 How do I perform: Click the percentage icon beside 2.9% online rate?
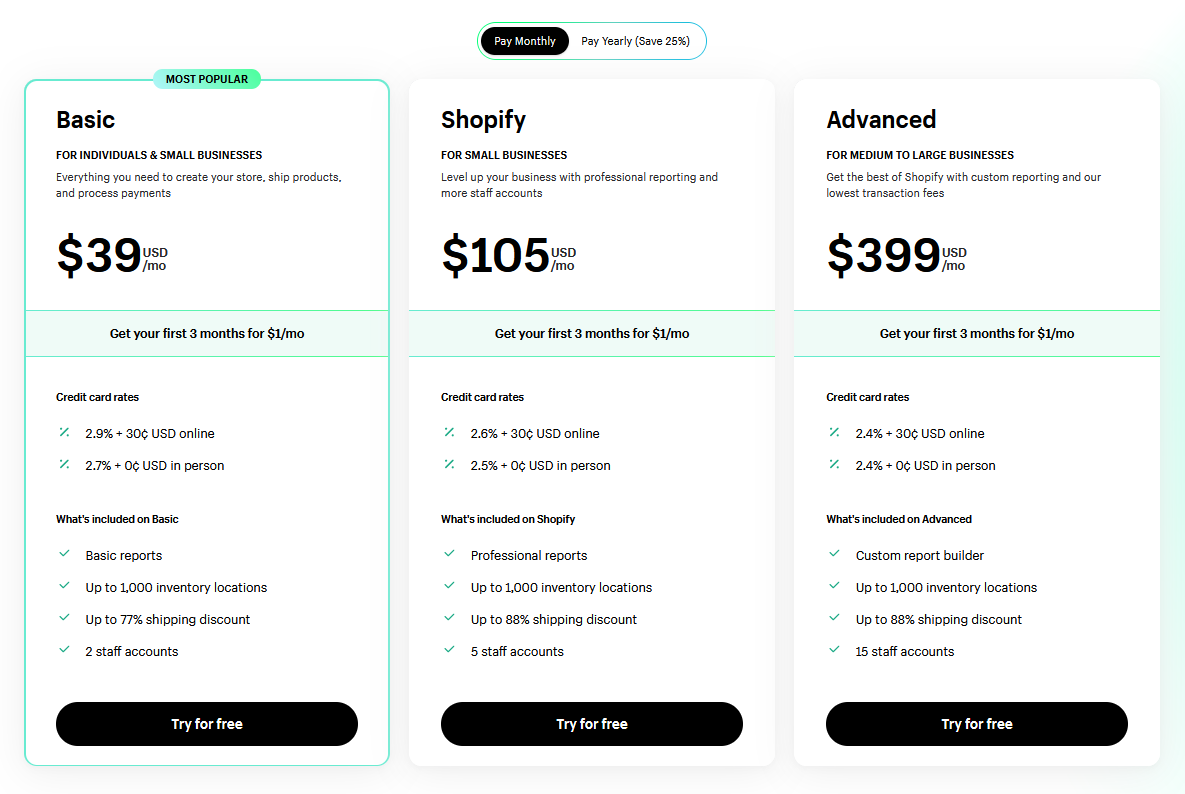pyautogui.click(x=64, y=432)
